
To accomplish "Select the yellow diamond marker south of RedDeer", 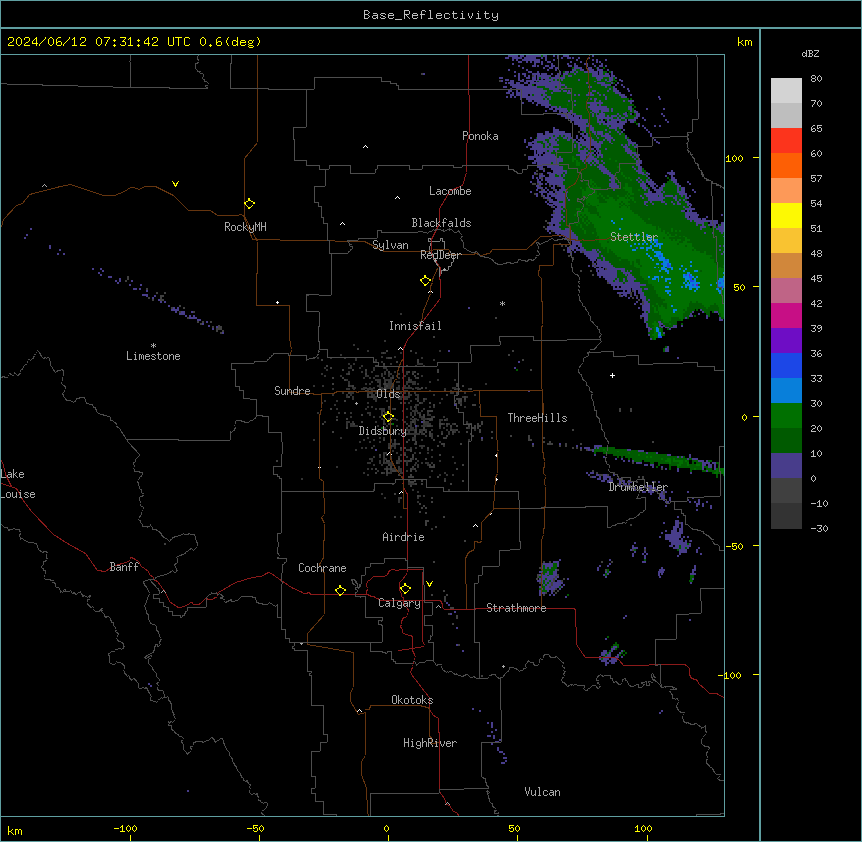I will [426, 281].
